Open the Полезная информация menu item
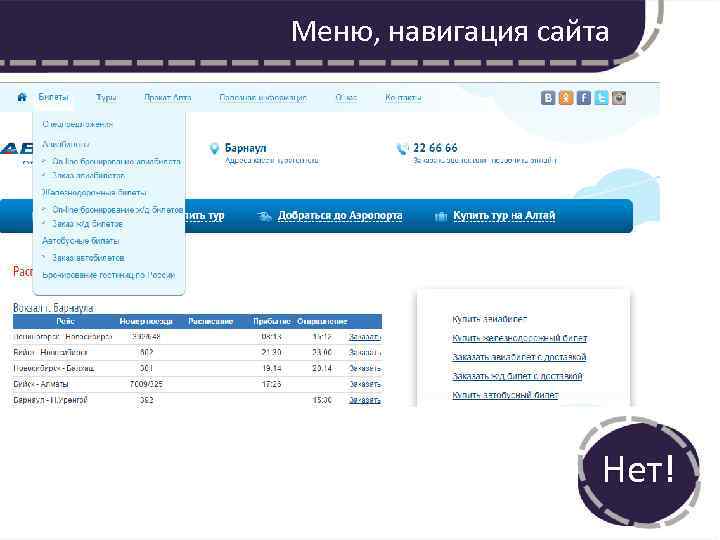The image size is (720, 540). (263, 97)
